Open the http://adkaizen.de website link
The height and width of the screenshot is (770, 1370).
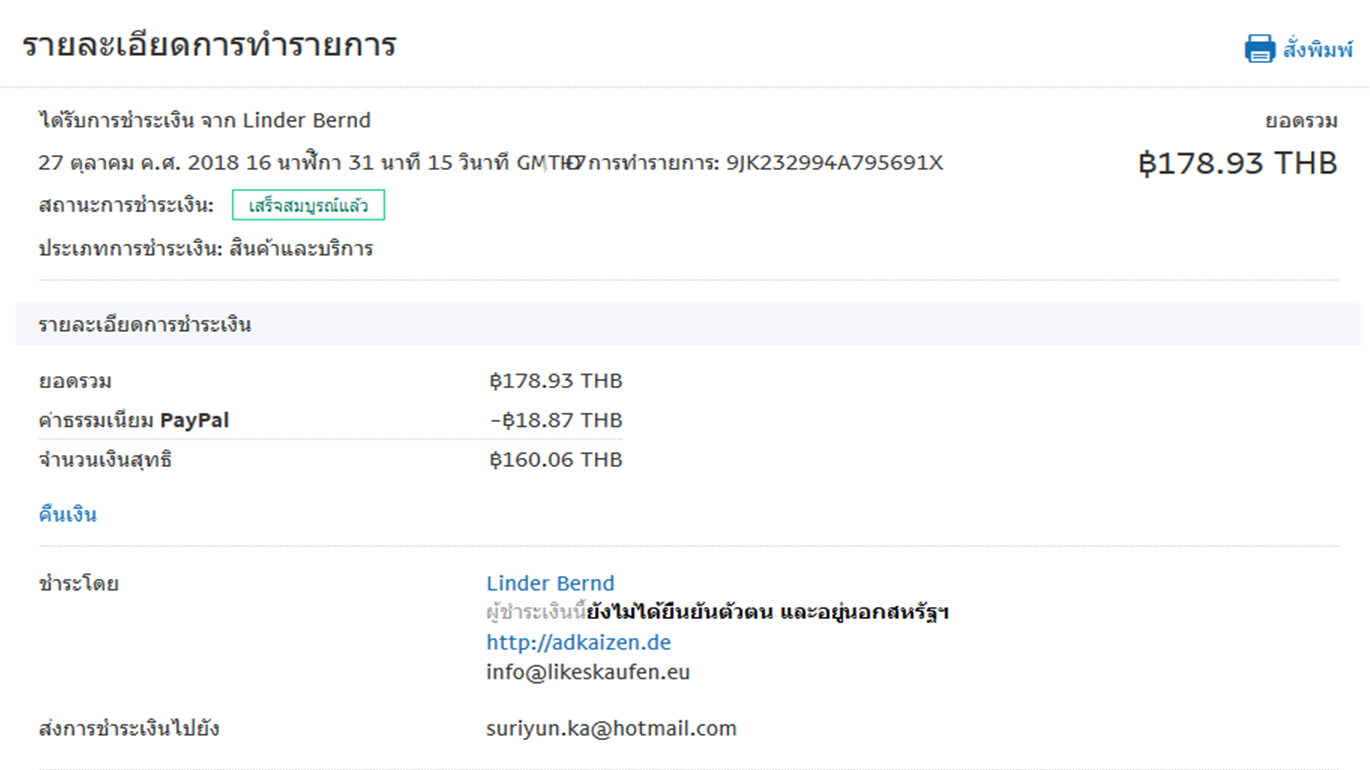point(578,642)
